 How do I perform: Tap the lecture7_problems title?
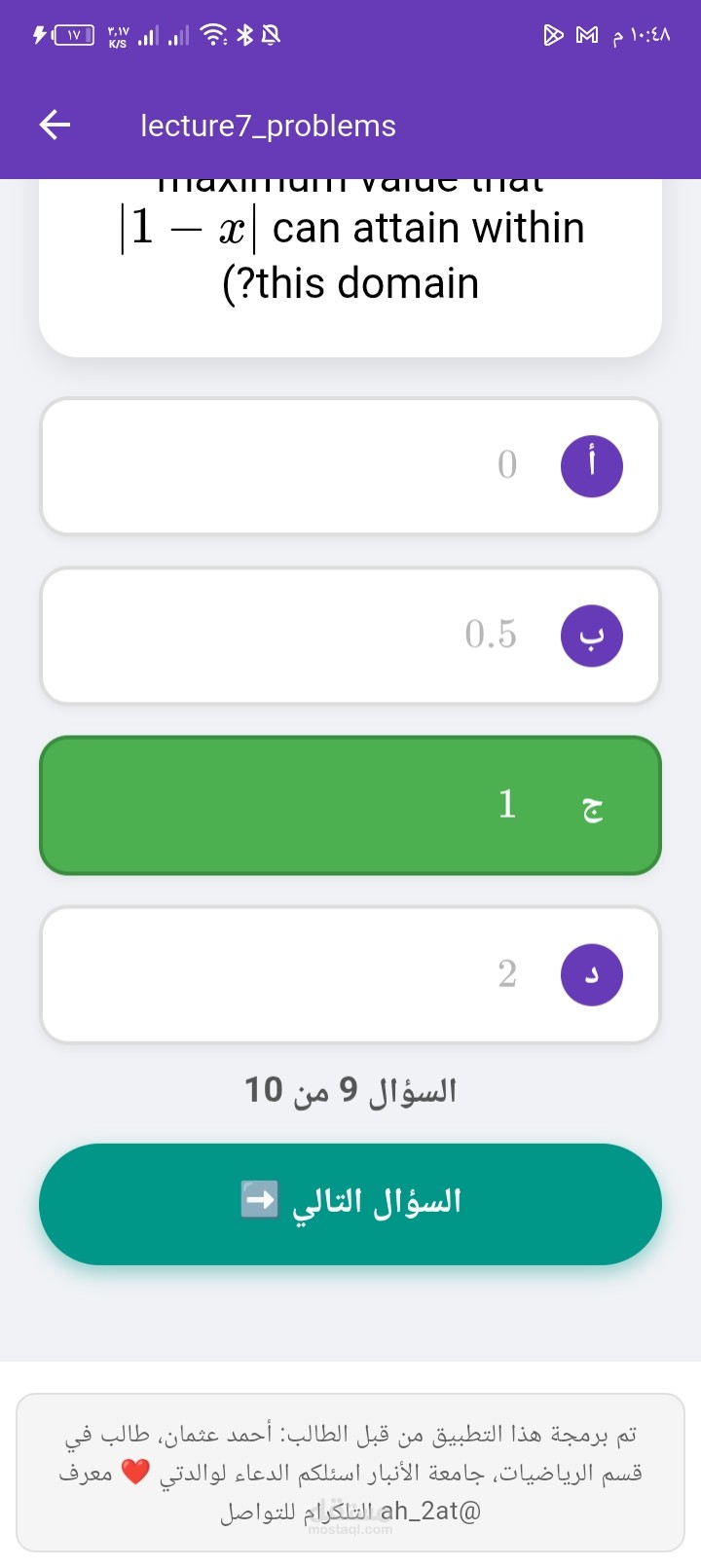[269, 126]
